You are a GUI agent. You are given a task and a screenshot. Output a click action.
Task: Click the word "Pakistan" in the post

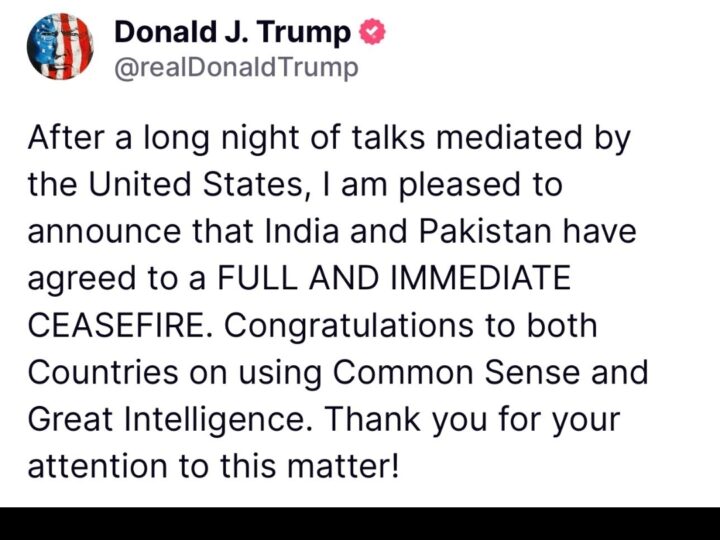click(x=484, y=231)
